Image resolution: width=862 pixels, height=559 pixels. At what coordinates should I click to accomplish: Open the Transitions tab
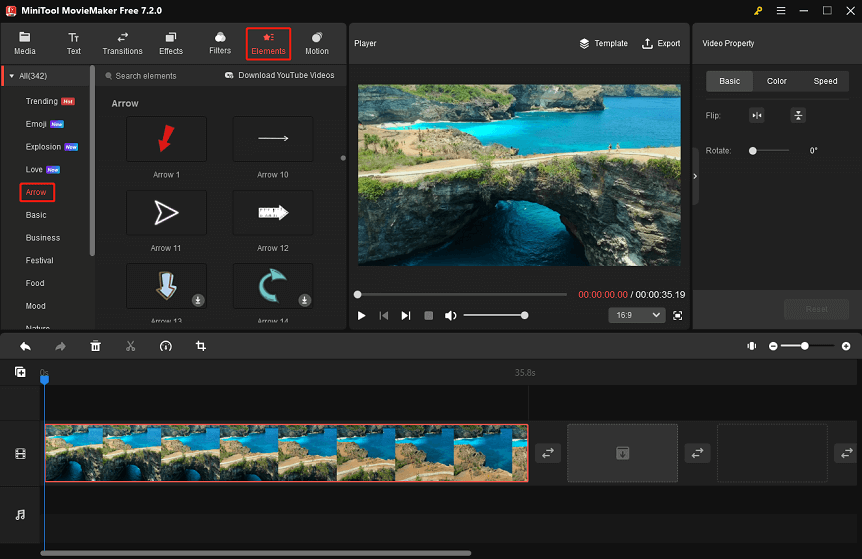pos(122,43)
